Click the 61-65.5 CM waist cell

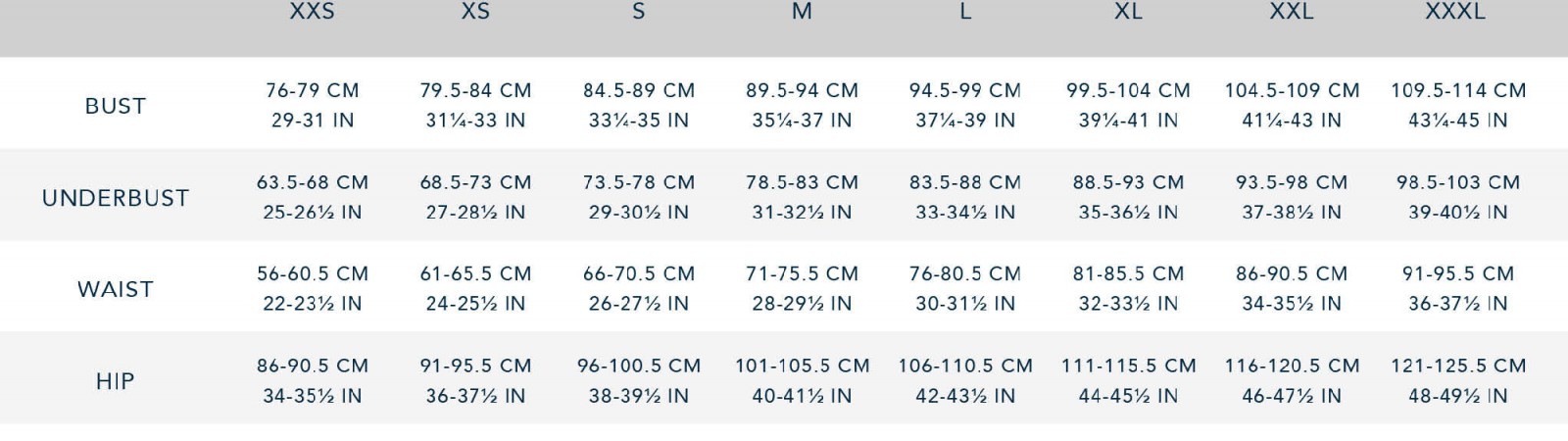[475, 273]
